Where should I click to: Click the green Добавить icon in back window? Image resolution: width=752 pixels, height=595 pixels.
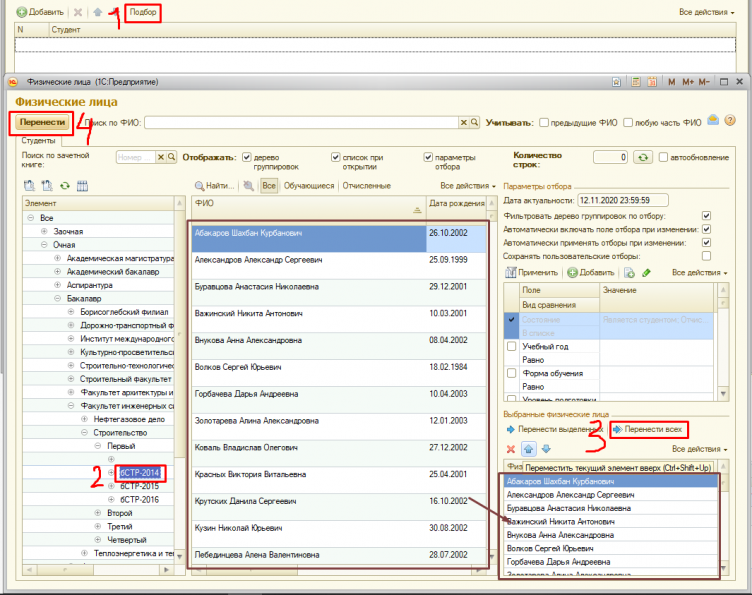[22, 12]
